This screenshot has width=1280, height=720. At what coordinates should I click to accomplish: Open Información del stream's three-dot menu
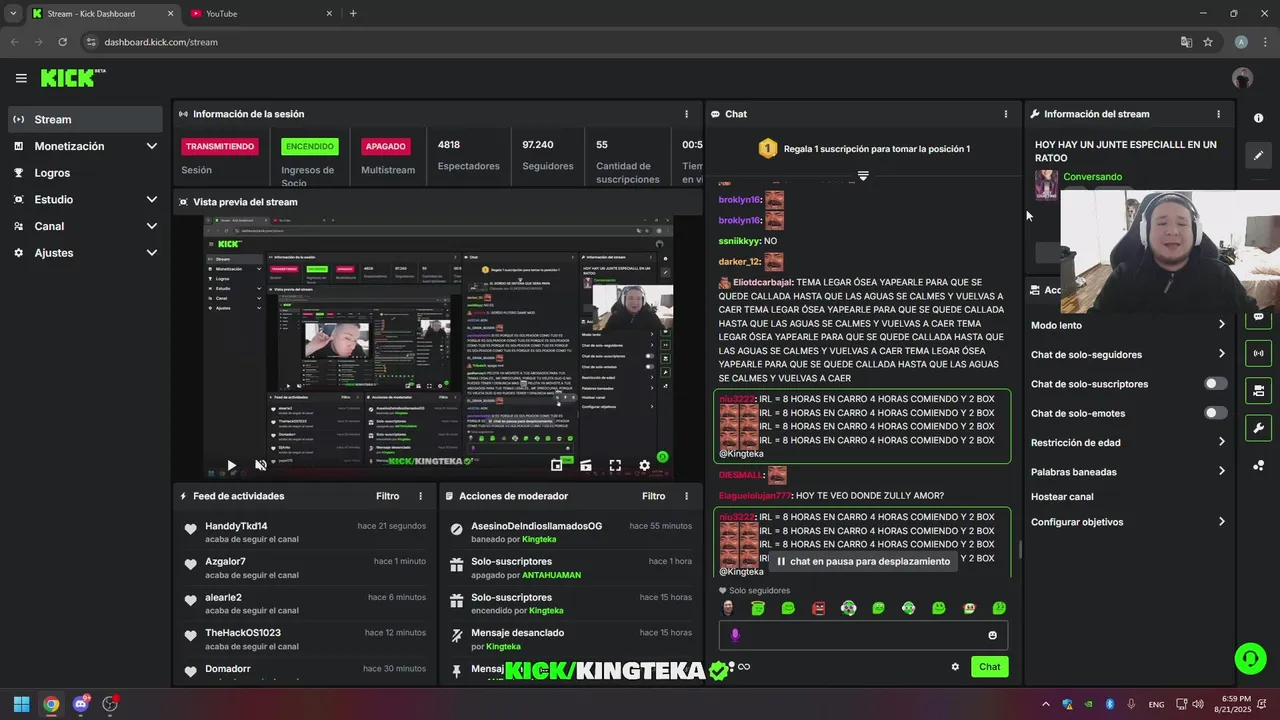click(1218, 114)
